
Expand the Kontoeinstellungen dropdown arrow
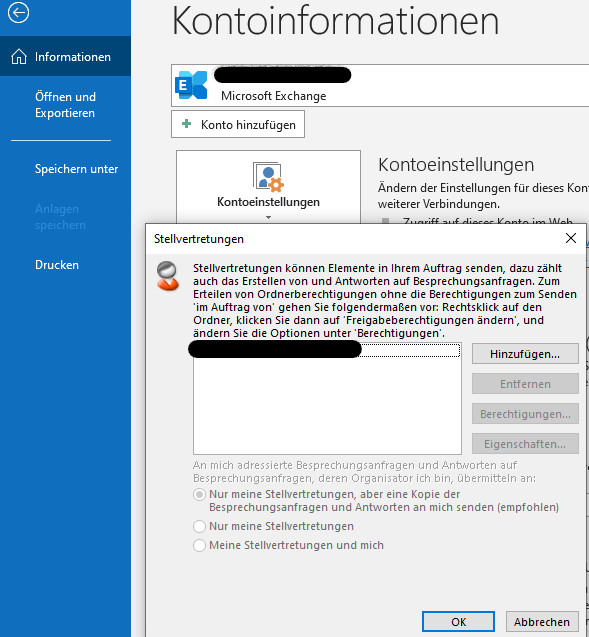(268, 217)
